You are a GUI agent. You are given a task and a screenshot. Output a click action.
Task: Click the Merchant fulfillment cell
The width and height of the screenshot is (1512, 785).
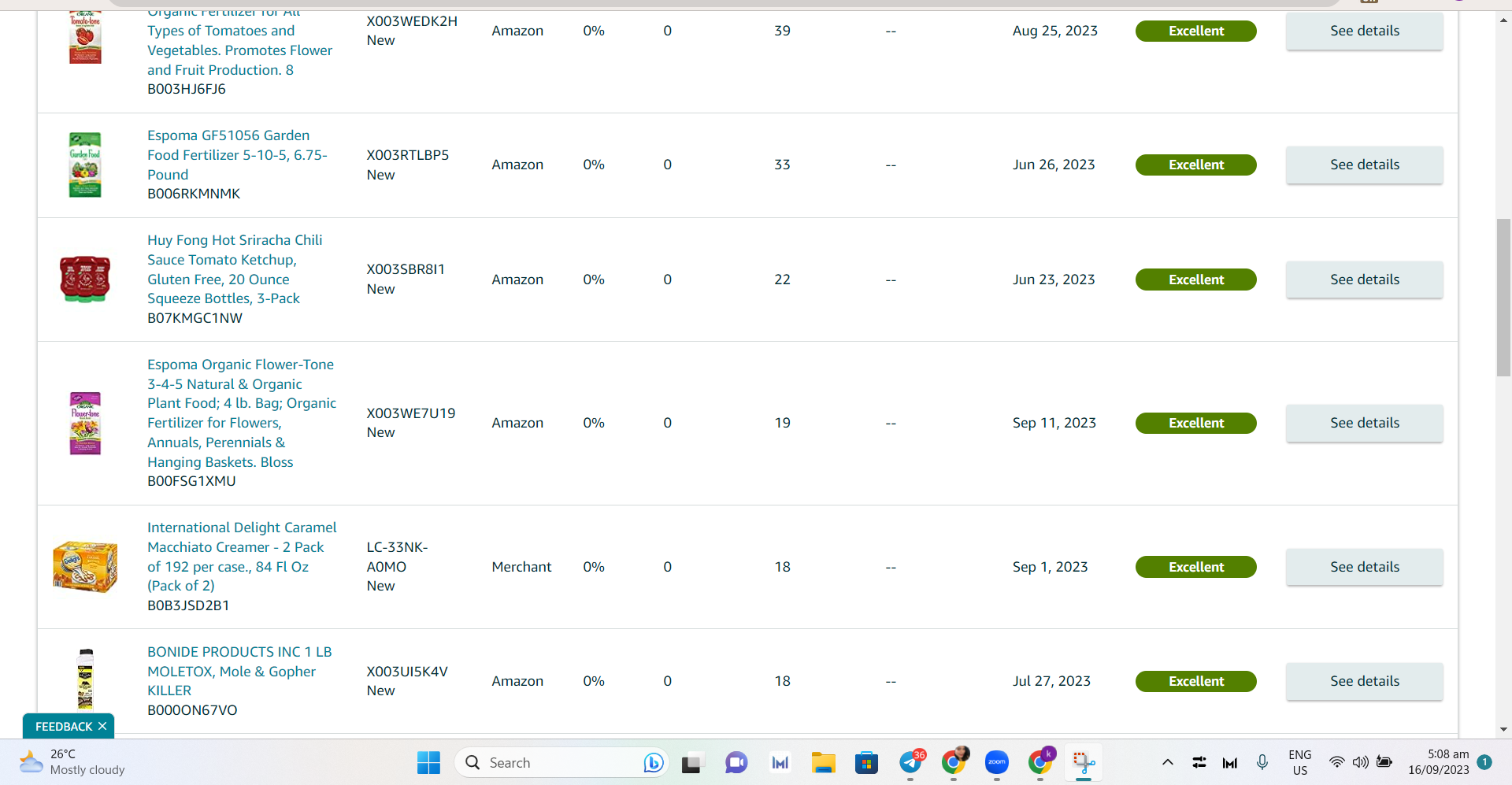point(521,567)
